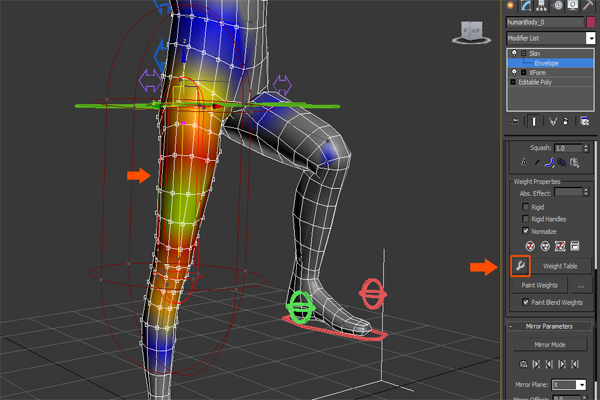Viewport: 600px width, 400px height.
Task: Open painter options ellipsis button
Action: [x=581, y=286]
